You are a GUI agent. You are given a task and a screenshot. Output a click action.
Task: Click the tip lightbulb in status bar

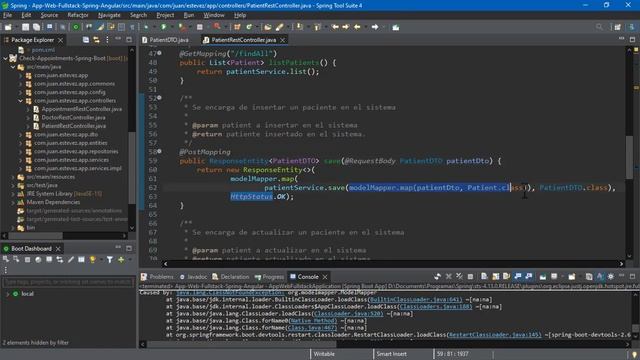click(634, 354)
